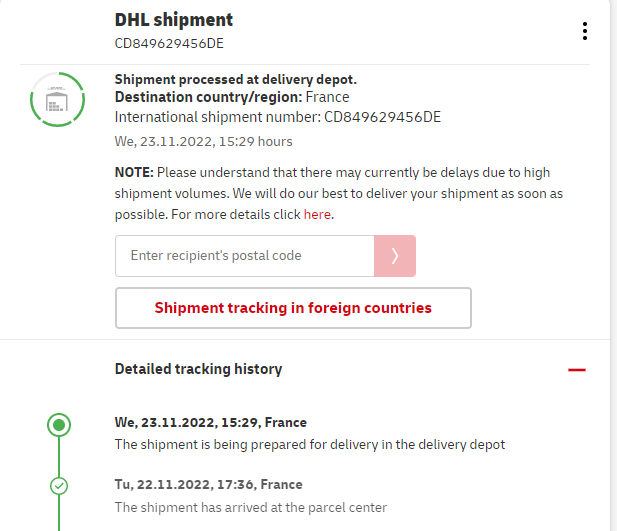
Task: Click the DHL shipment title
Action: point(174,20)
